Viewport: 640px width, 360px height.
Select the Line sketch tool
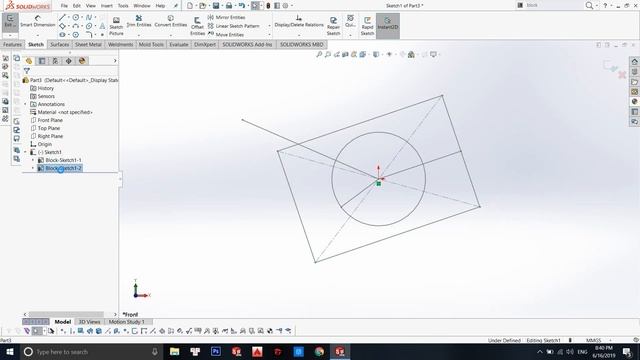(62, 18)
